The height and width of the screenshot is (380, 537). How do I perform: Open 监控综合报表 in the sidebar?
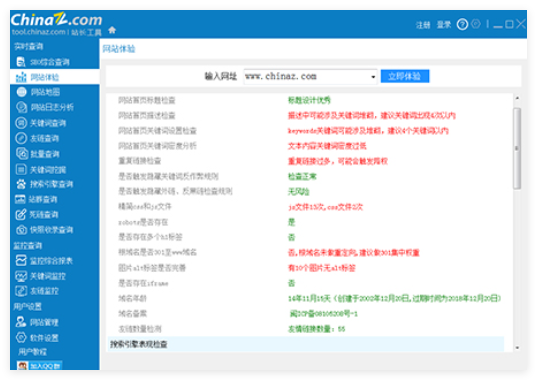point(45,261)
